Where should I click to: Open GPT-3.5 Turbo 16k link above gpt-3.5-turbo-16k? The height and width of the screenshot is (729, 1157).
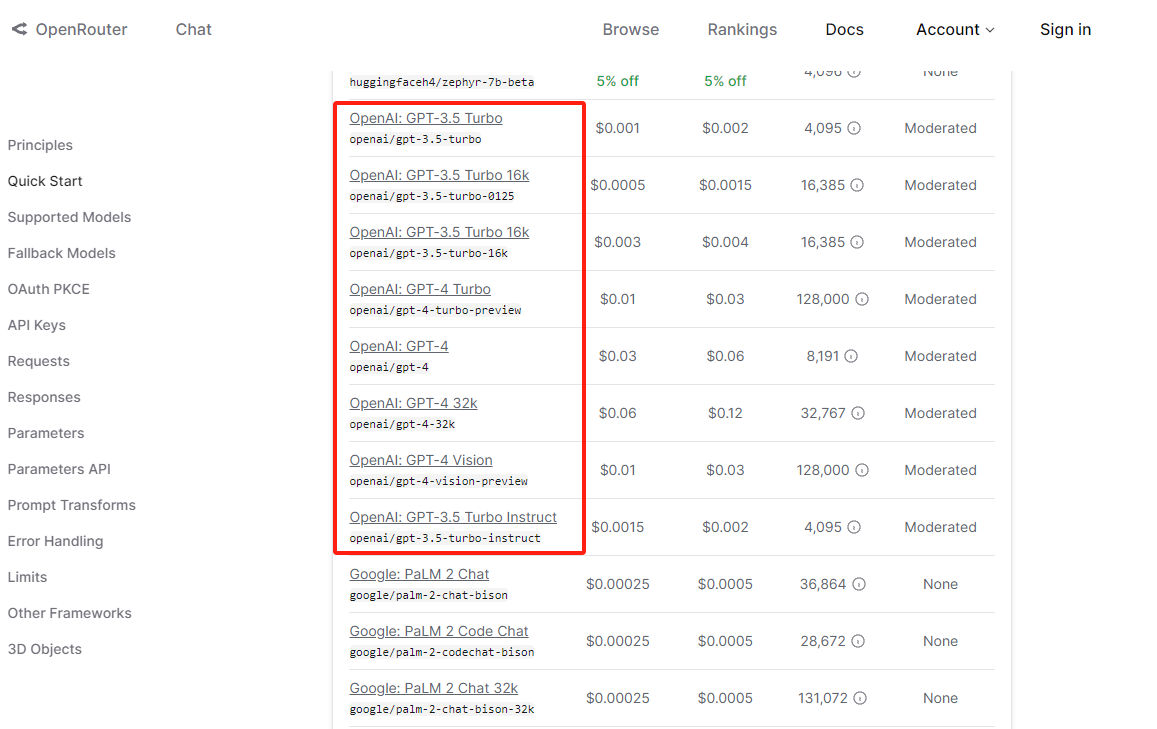click(x=439, y=232)
